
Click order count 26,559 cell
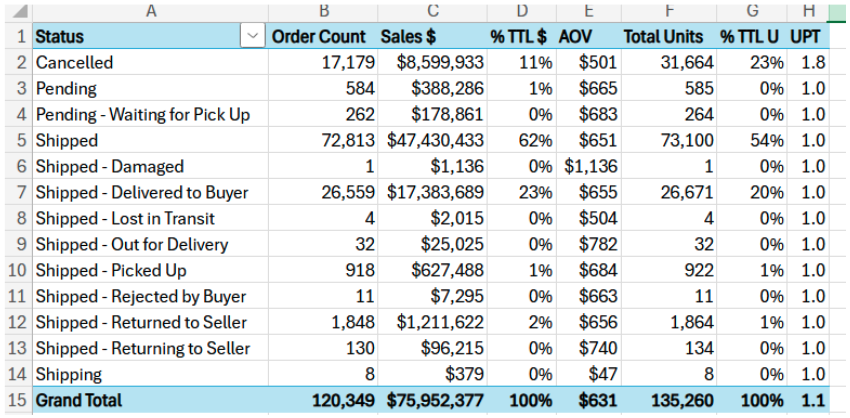323,192
